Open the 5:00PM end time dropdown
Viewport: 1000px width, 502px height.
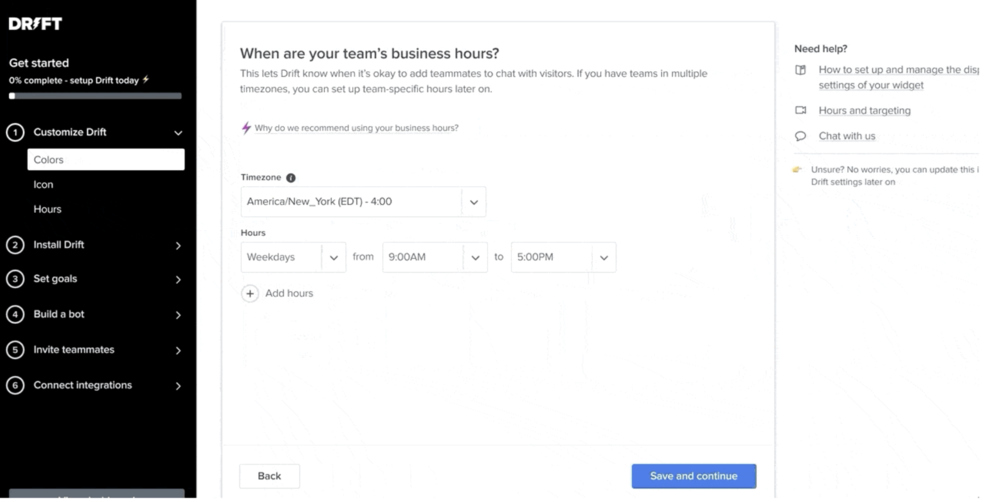pyautogui.click(x=563, y=257)
